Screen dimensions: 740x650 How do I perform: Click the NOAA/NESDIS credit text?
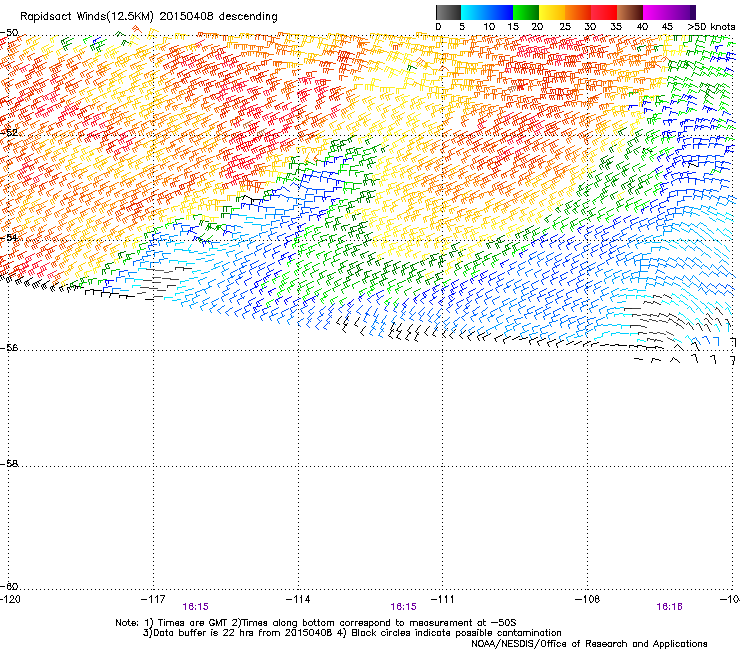[x=589, y=644]
